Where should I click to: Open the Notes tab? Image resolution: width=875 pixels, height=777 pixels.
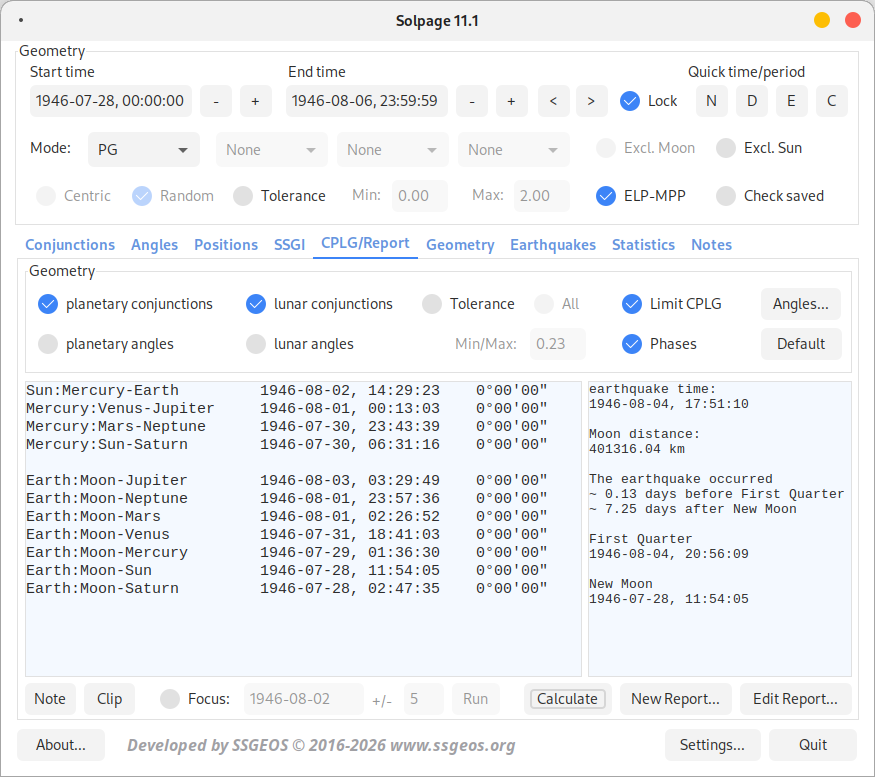[x=711, y=245]
